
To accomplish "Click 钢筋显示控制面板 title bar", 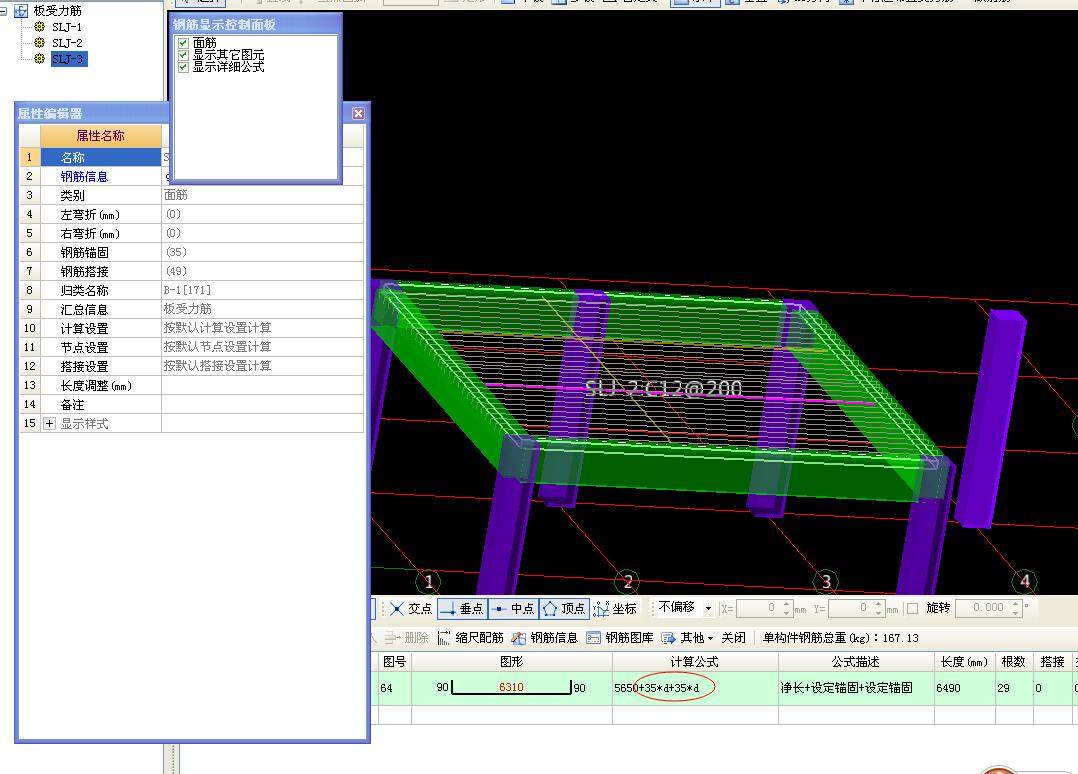I will pos(256,25).
